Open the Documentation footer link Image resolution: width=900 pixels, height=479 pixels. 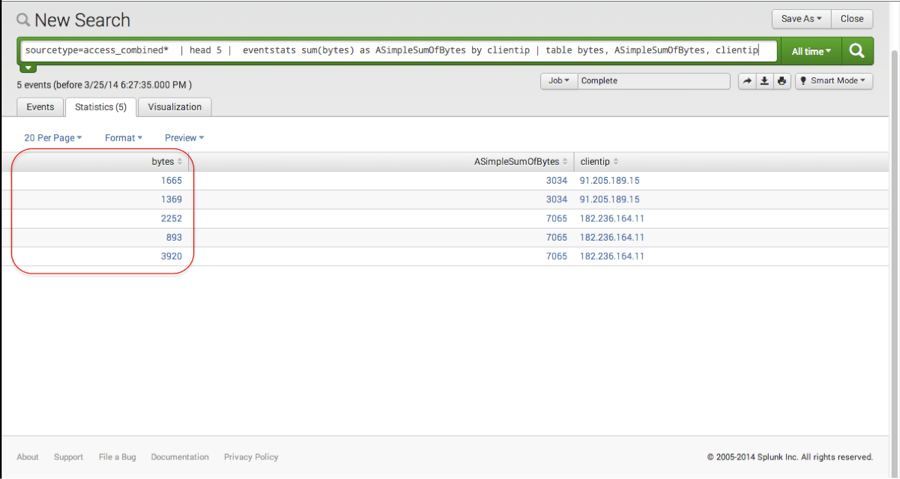(180, 457)
